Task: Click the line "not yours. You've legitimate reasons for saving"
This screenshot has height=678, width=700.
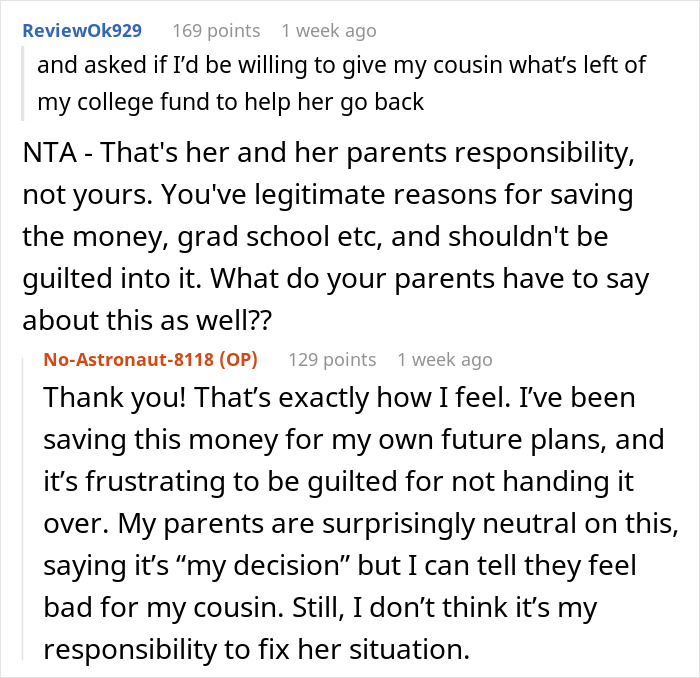Action: (327, 193)
